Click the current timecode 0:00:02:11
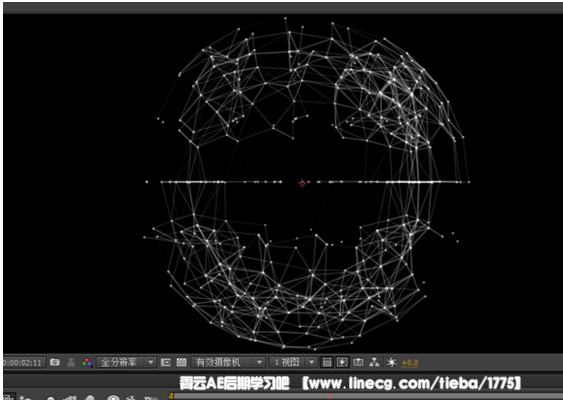Screen dimensions: 563x400 (23, 362)
